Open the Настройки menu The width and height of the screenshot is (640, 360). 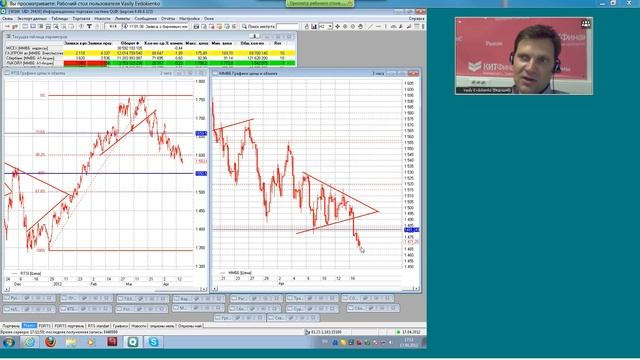189,19
